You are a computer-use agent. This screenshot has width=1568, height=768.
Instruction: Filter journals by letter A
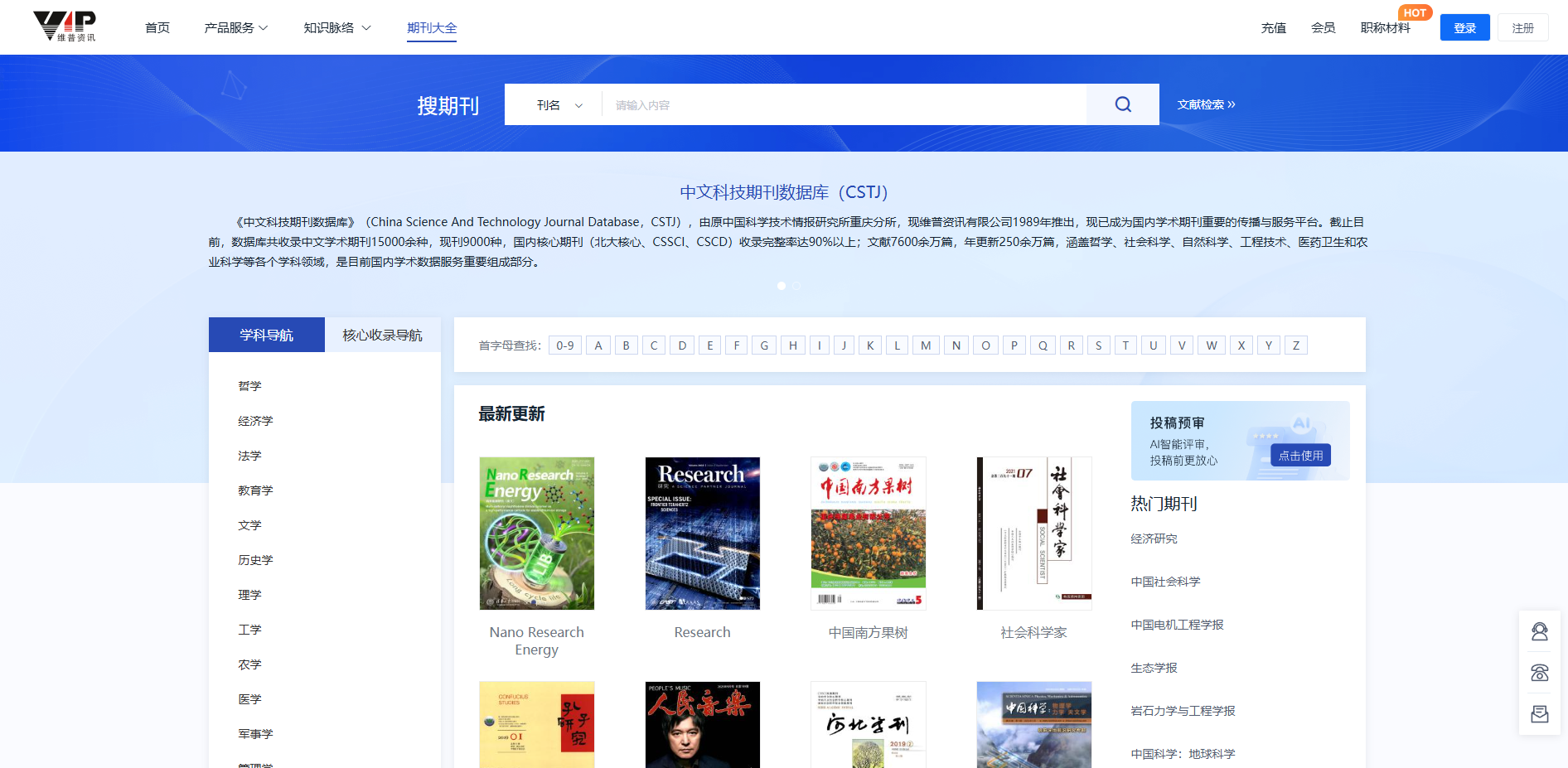(598, 345)
